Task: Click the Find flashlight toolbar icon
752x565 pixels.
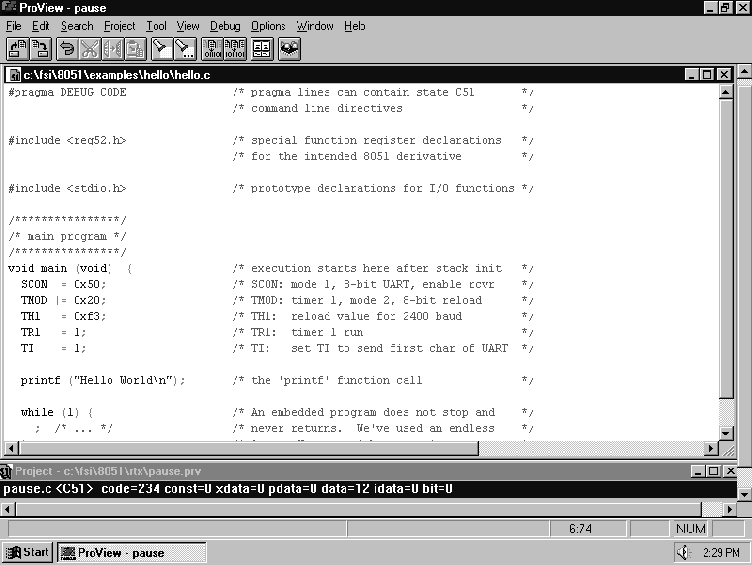Action: tap(162, 47)
